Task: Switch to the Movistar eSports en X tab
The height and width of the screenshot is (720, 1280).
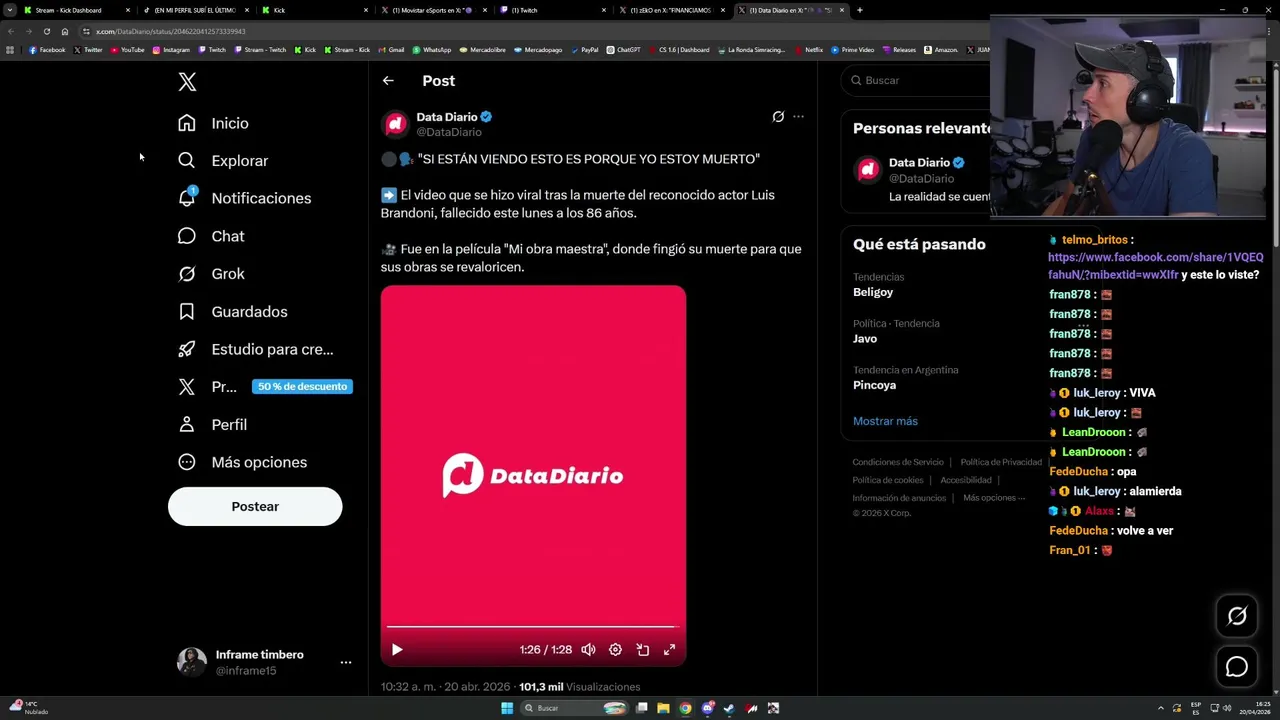Action: click(x=432, y=10)
